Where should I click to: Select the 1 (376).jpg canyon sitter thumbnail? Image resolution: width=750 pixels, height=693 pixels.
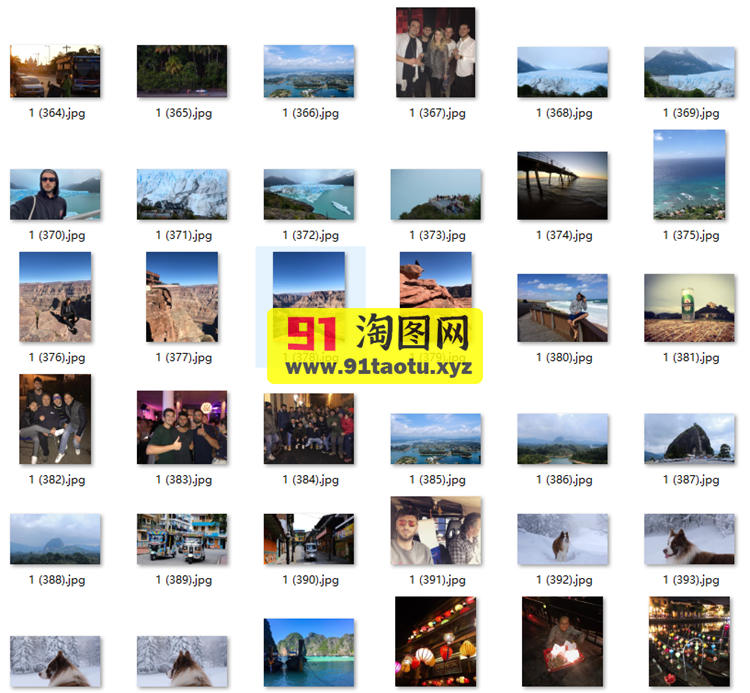[55, 297]
